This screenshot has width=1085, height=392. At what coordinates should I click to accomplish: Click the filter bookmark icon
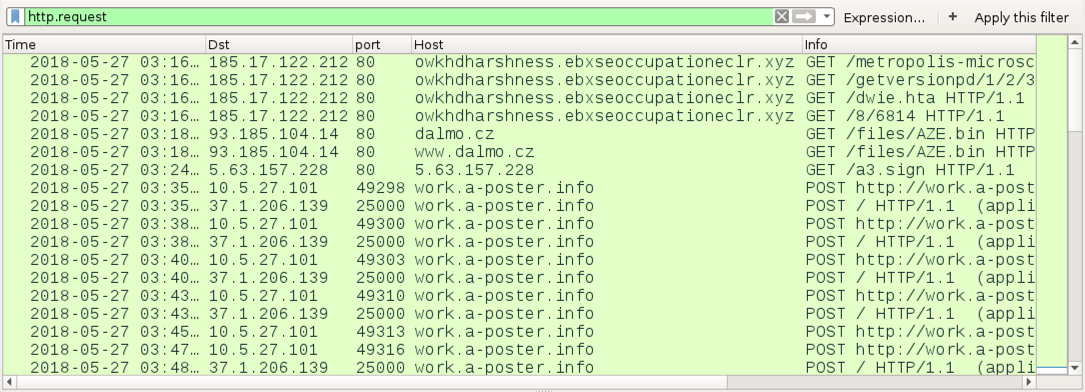point(15,17)
